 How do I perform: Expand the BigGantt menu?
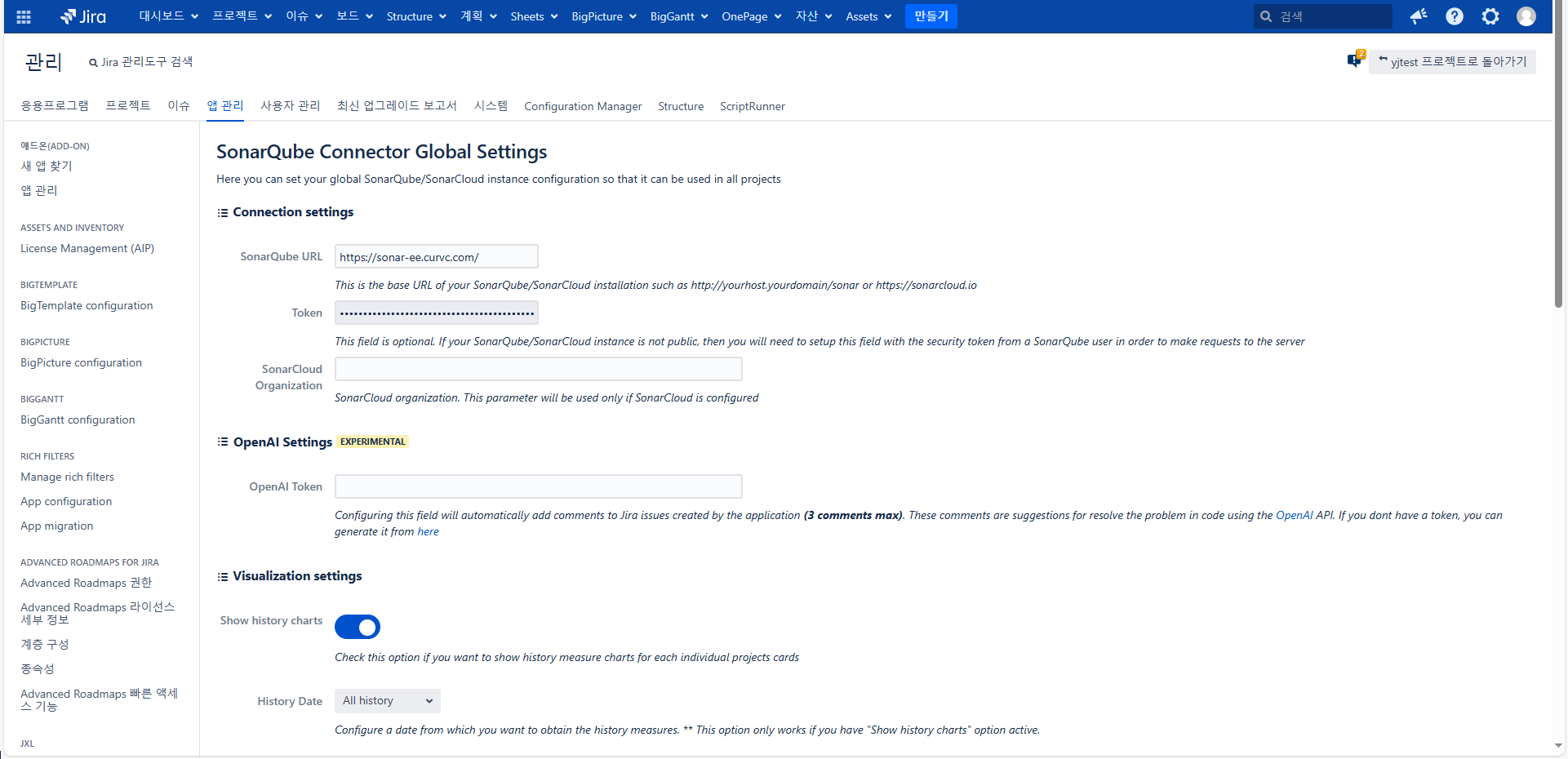[679, 16]
